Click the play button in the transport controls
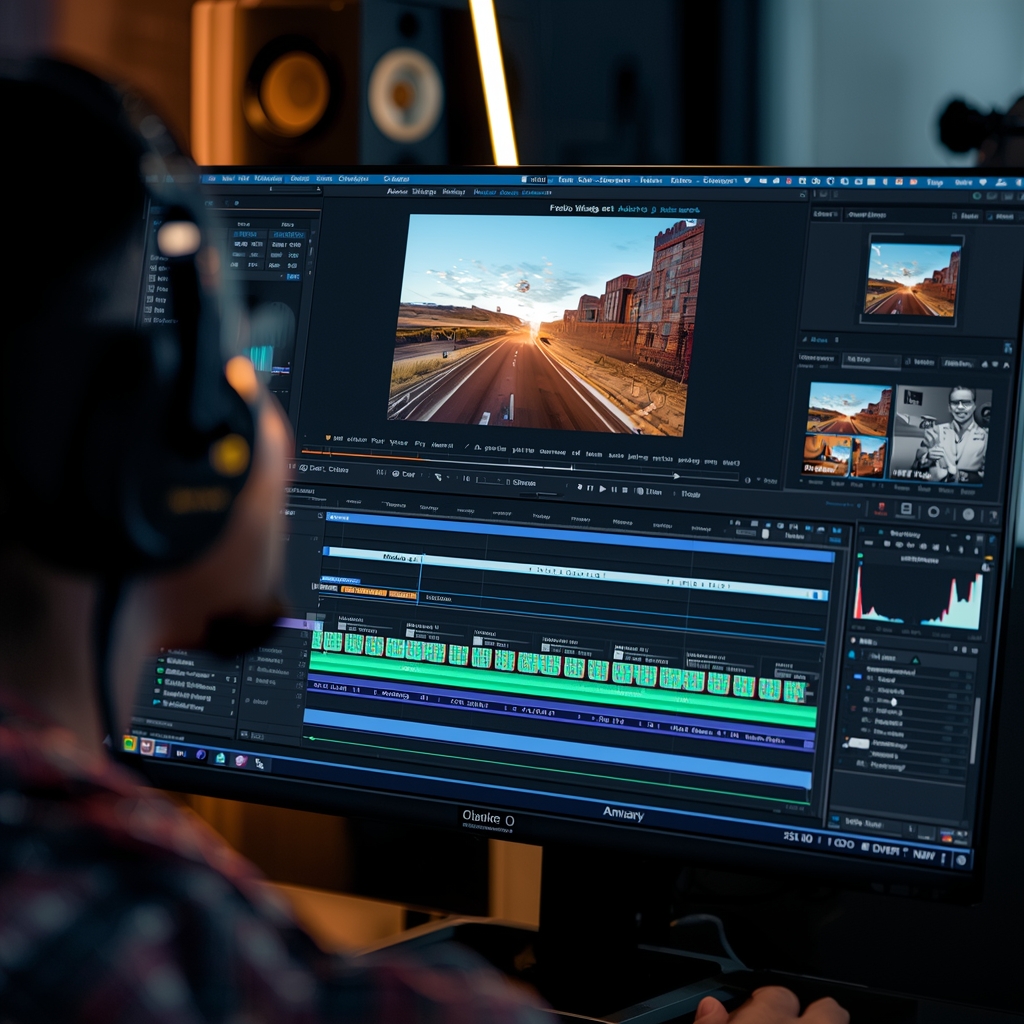 coord(603,488)
